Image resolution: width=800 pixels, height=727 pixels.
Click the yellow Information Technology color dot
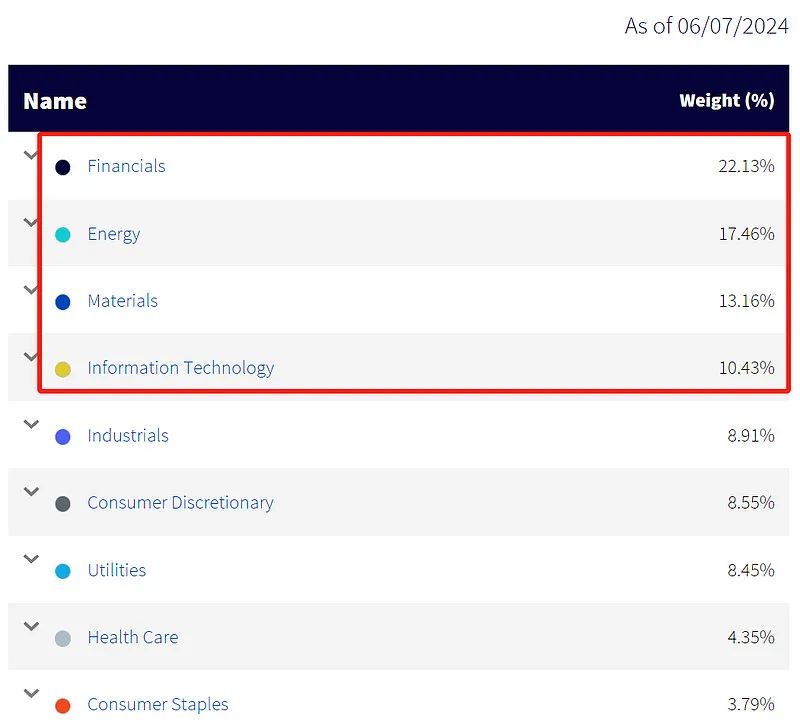63,369
